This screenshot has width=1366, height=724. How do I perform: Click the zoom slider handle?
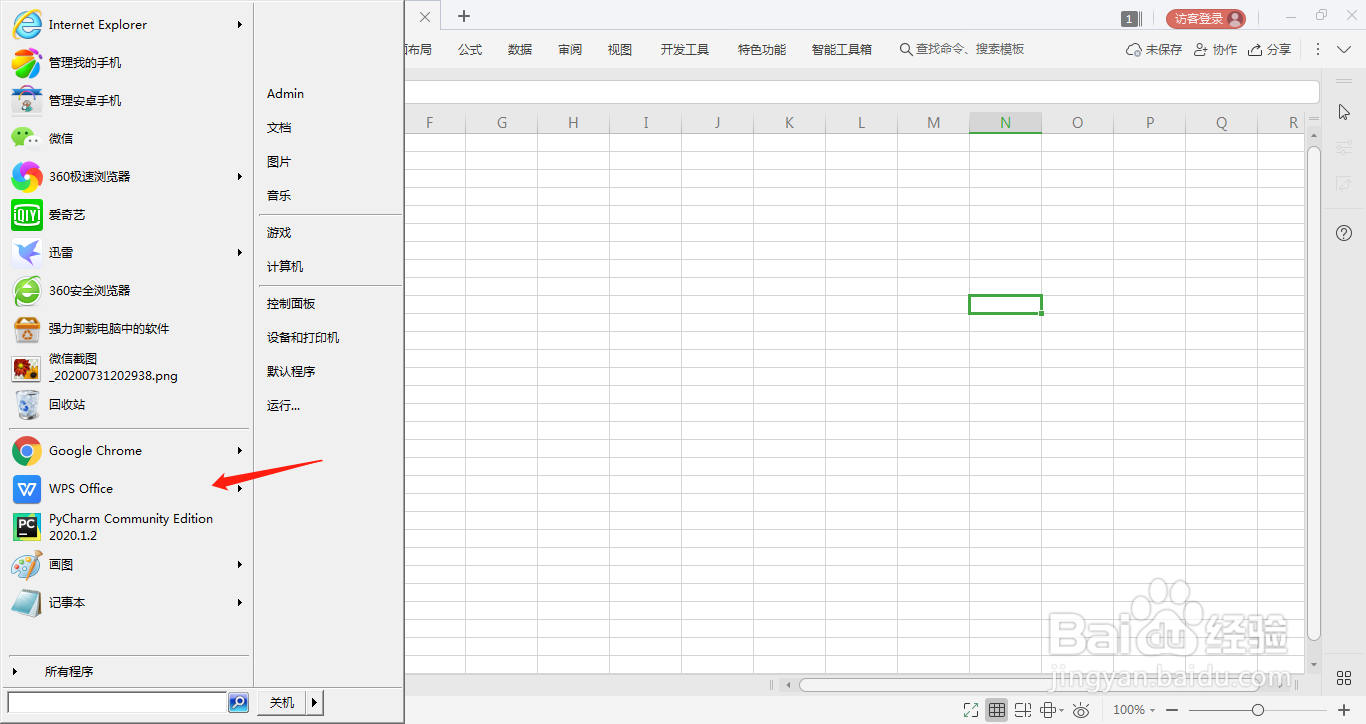[x=1258, y=710]
